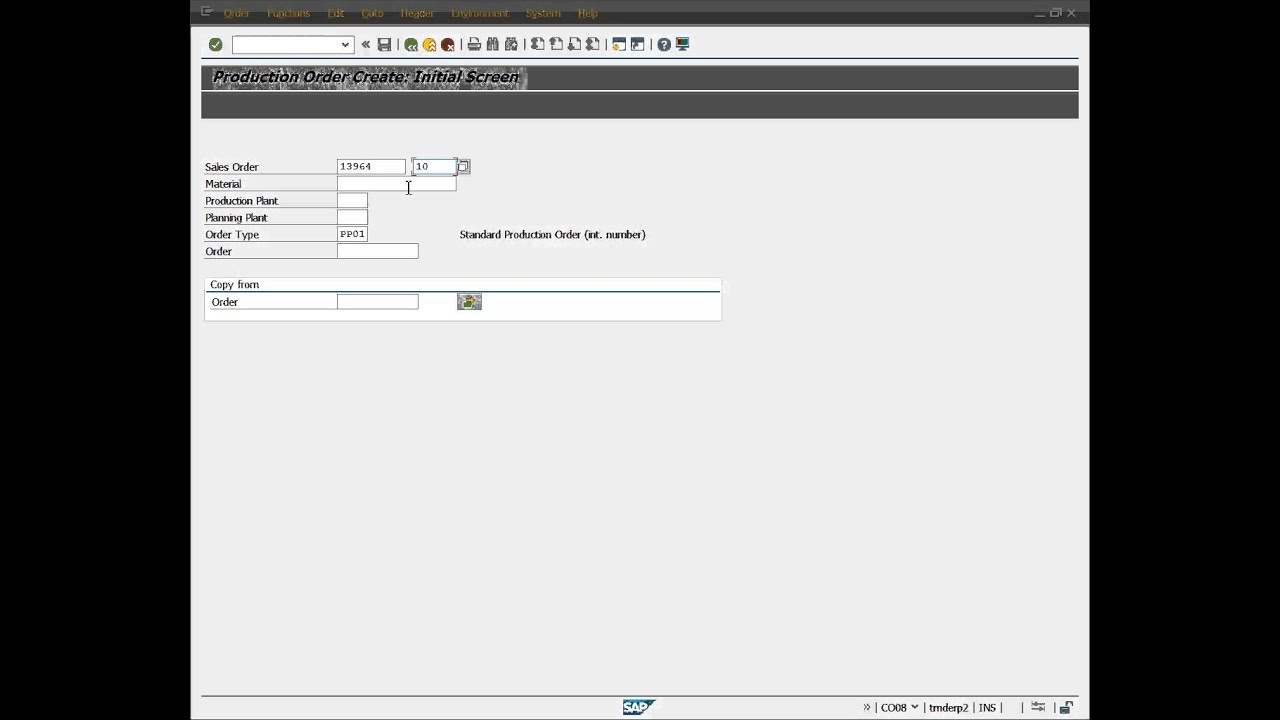Go to Last Page icon
Image resolution: width=1280 pixels, height=720 pixels.
pos(592,44)
